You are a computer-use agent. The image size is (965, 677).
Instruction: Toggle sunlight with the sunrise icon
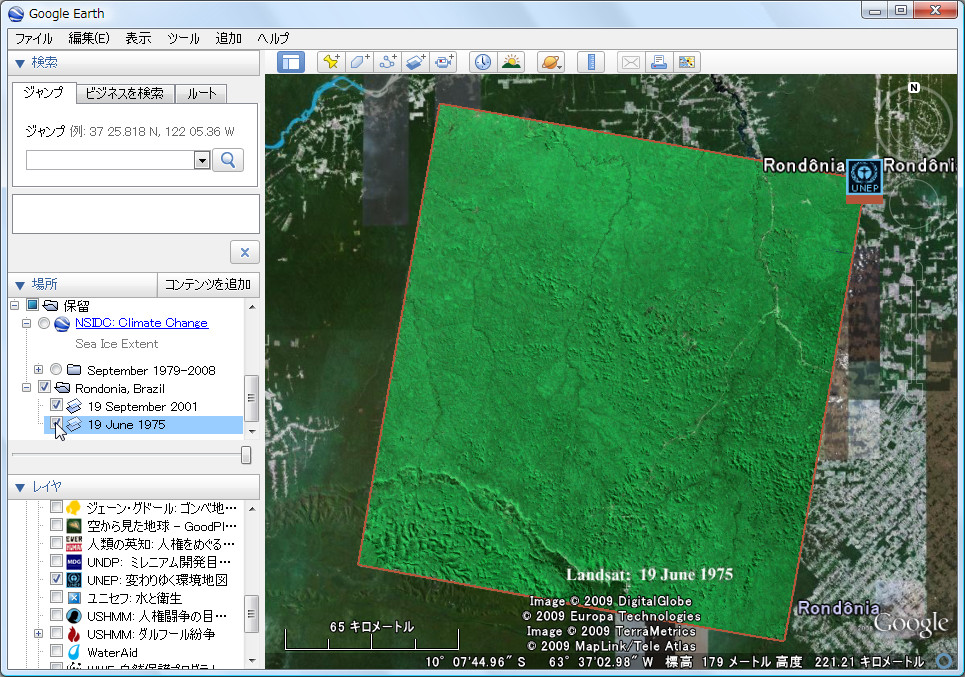pyautogui.click(x=511, y=61)
